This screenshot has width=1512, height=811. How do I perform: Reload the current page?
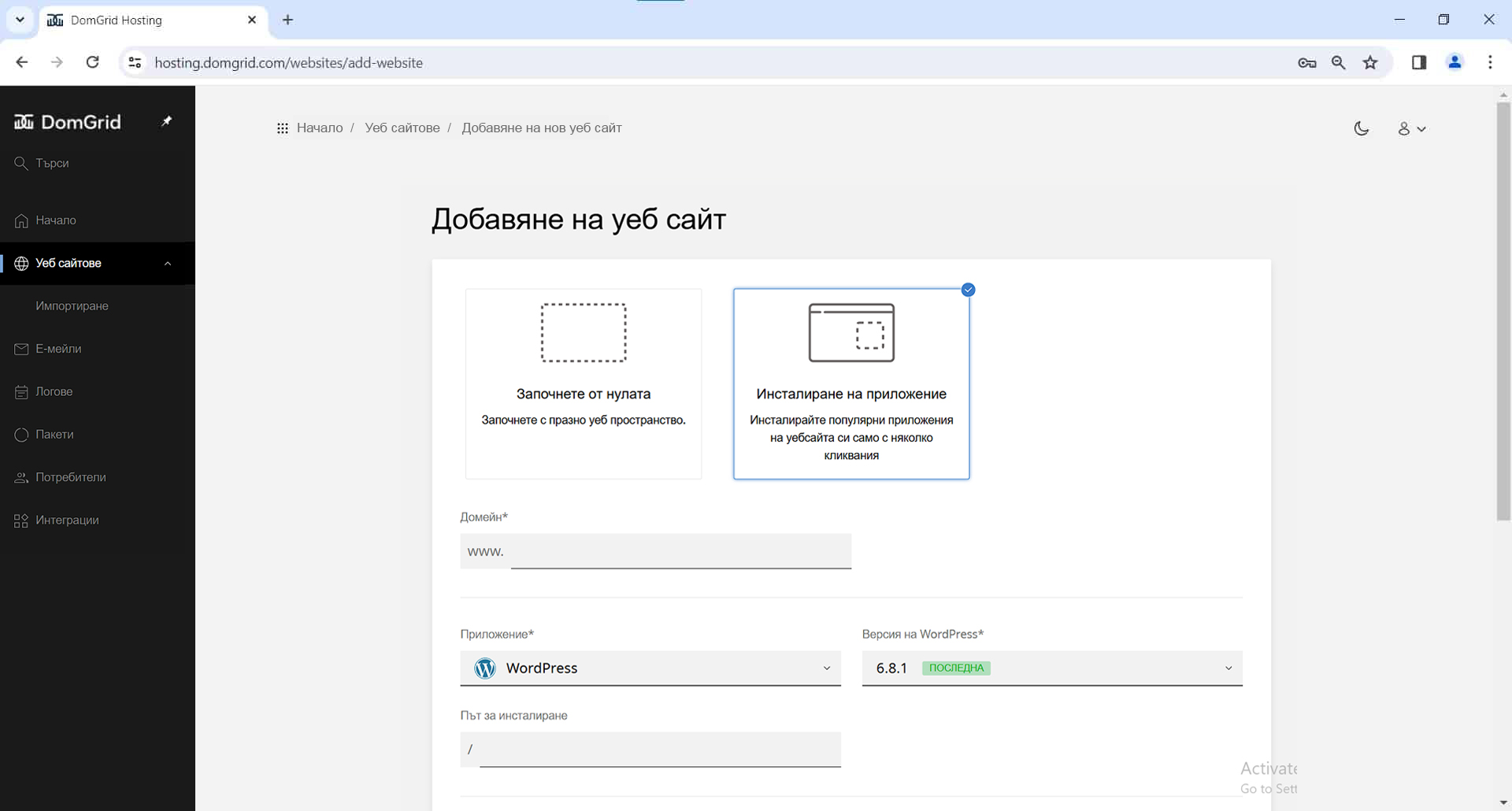tap(92, 62)
